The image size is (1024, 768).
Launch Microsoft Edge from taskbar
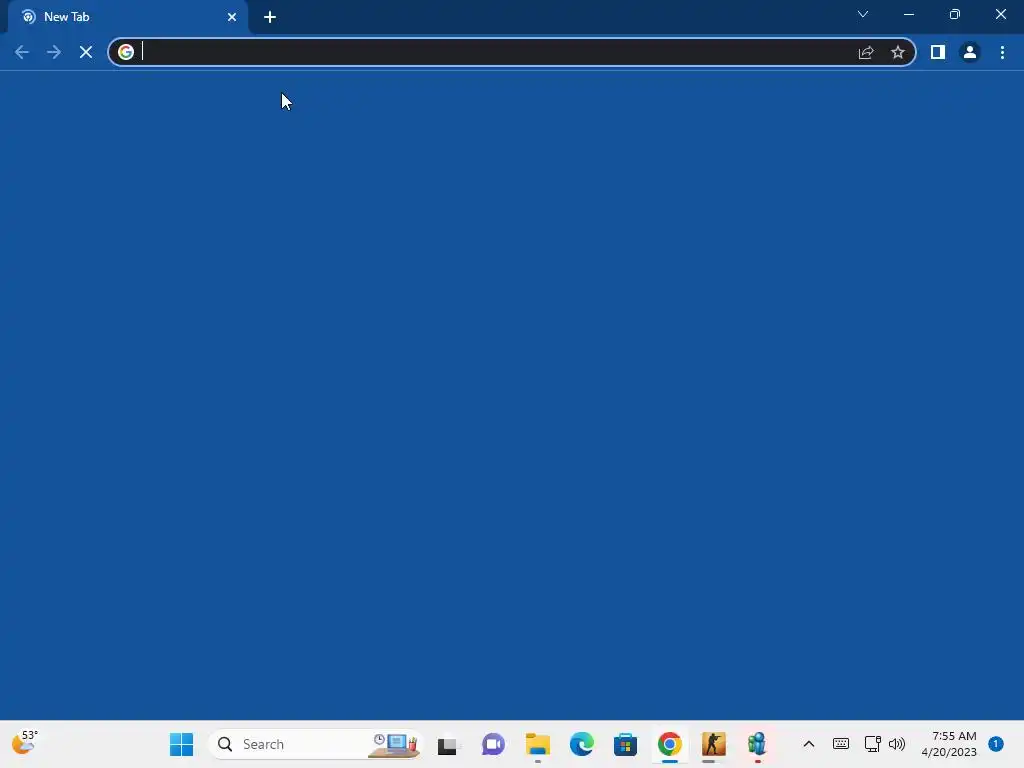(581, 744)
